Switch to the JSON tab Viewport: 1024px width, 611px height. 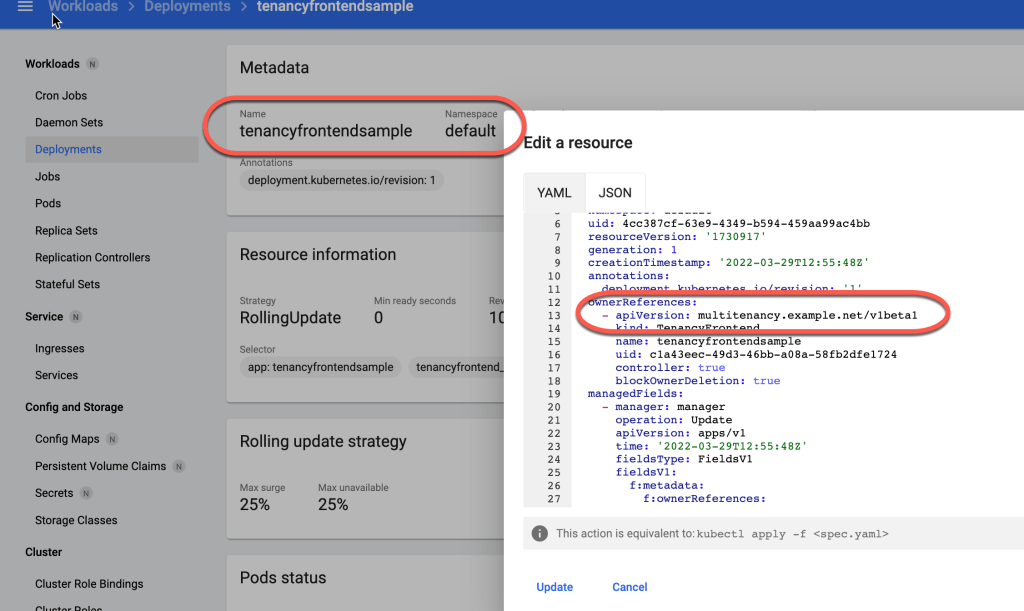(614, 192)
